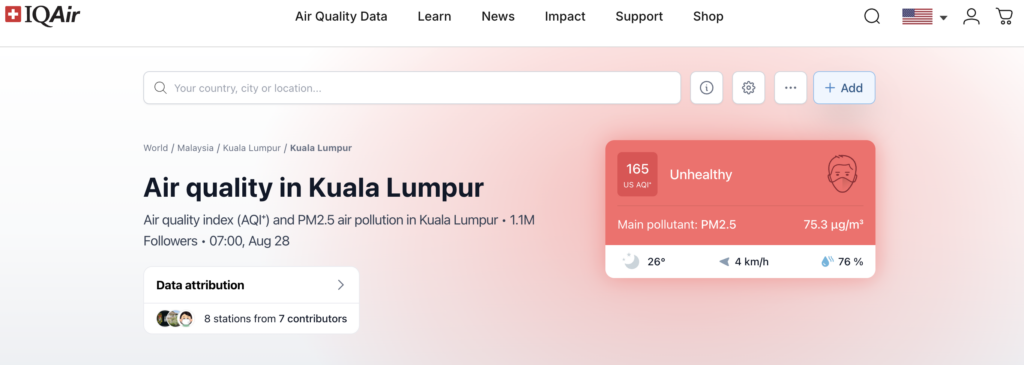This screenshot has height=365, width=1024.
Task: Click contributor avatars in Data attribution
Action: point(175,319)
